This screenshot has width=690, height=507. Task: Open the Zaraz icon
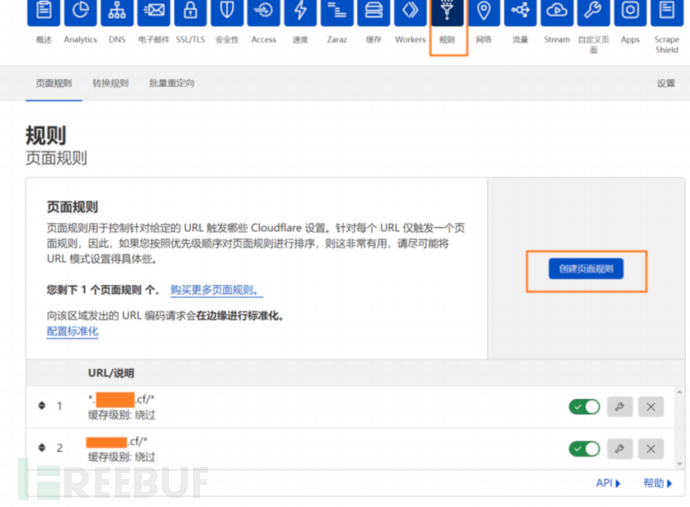click(x=337, y=12)
